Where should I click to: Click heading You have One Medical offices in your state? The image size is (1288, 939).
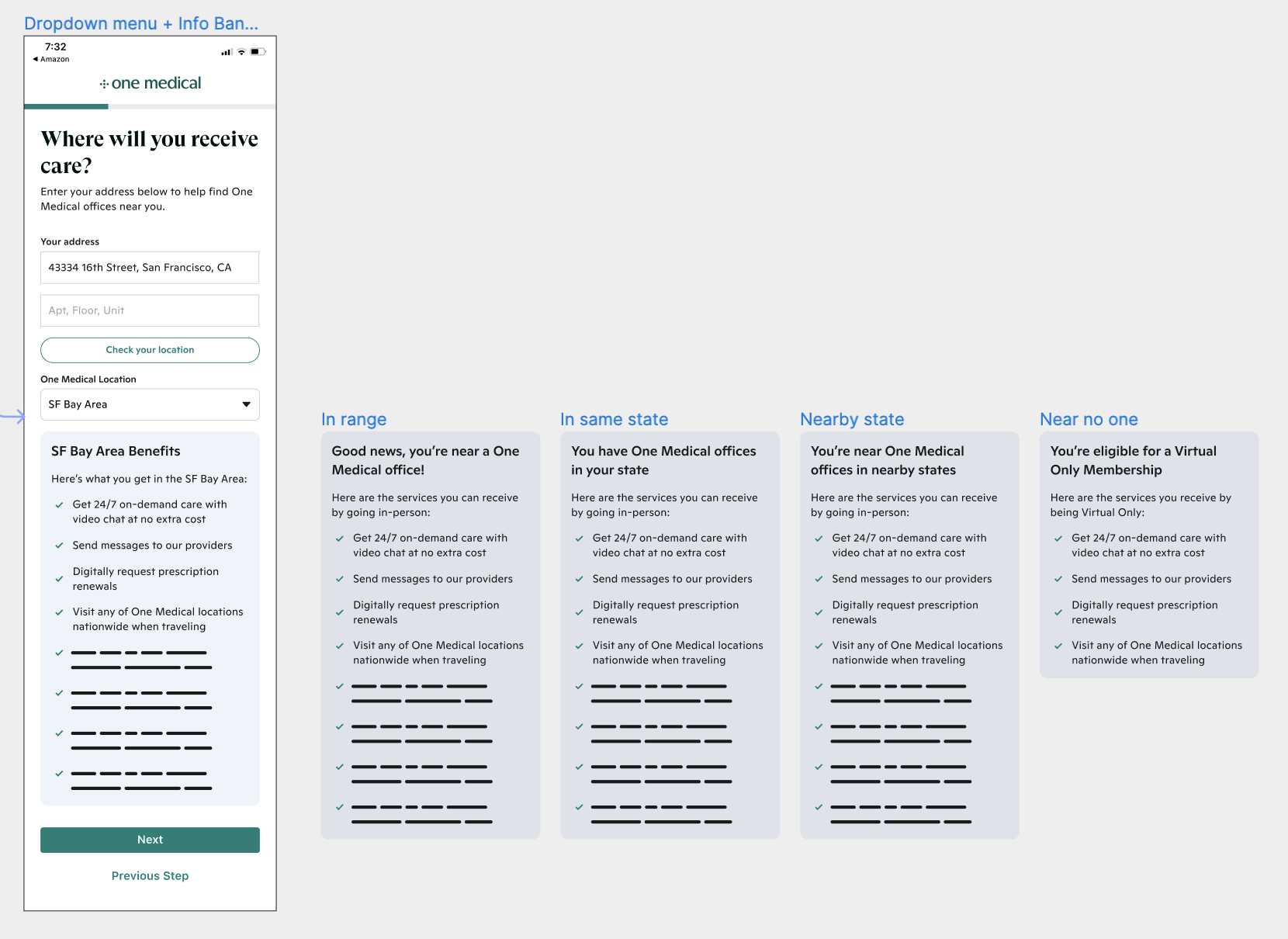[663, 460]
